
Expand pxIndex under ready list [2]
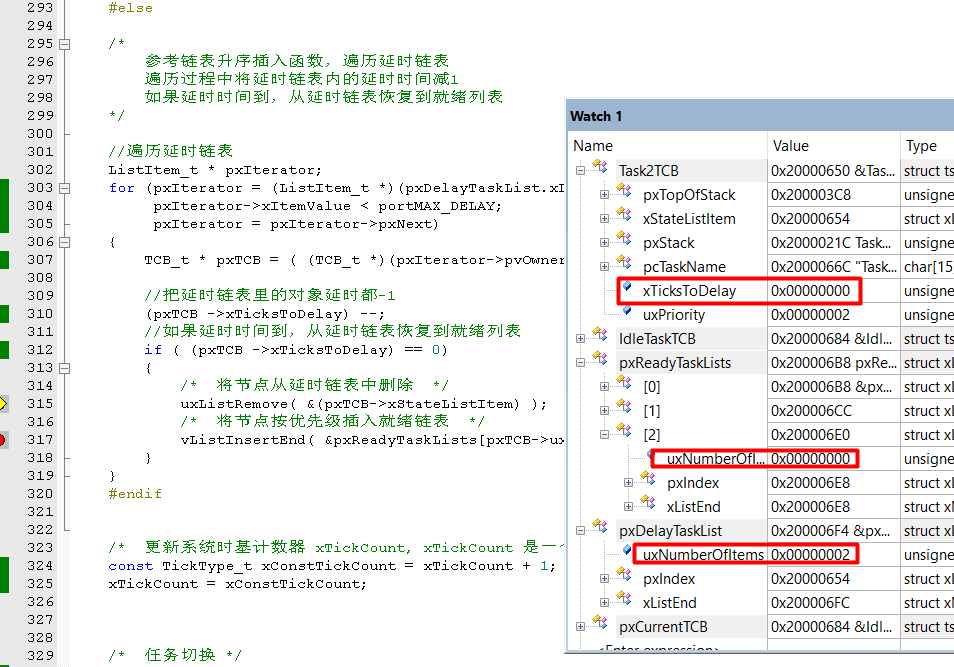point(628,483)
